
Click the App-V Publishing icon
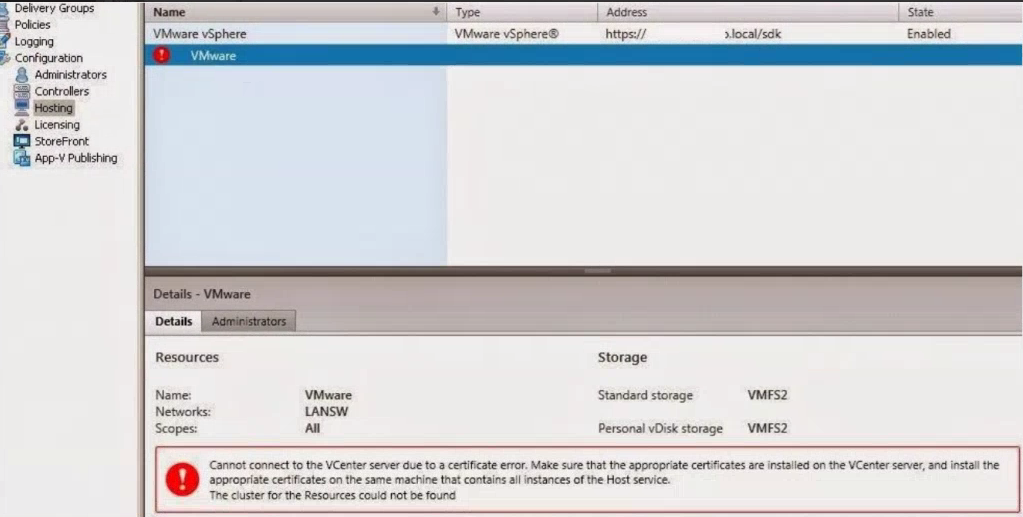point(21,158)
